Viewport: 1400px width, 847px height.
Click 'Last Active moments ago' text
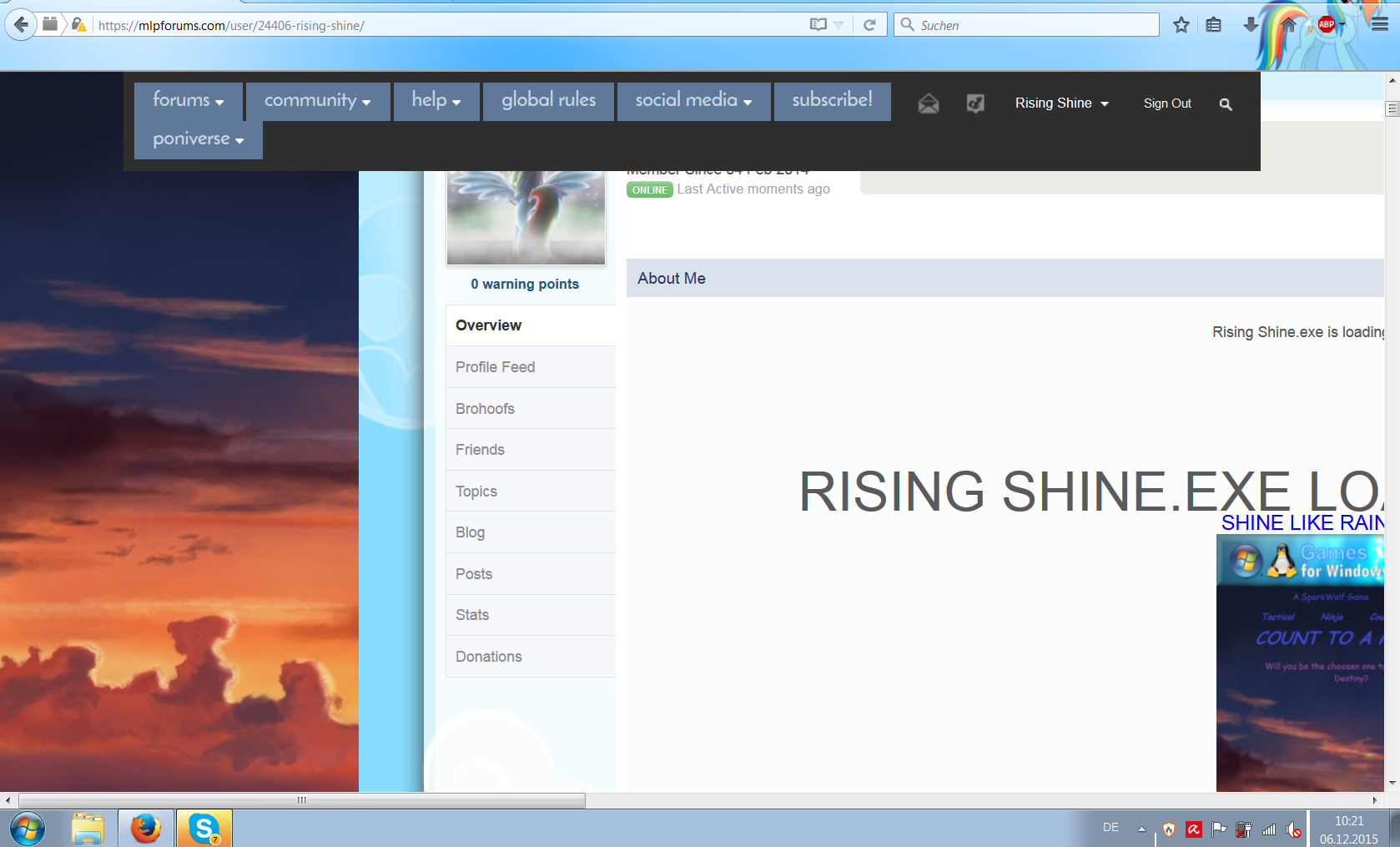(753, 189)
